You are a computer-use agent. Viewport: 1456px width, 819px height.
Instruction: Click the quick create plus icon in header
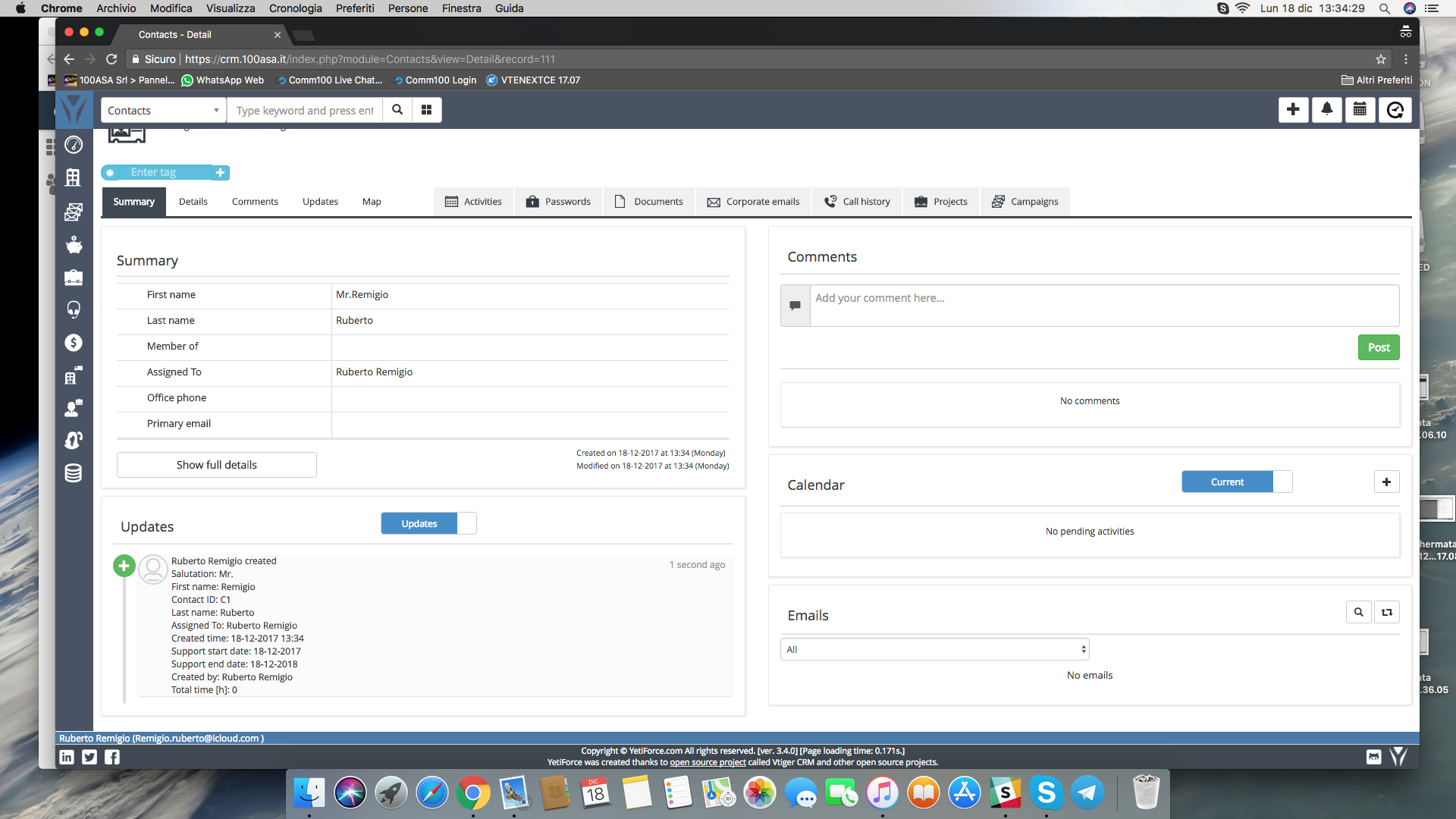coord(1293,110)
